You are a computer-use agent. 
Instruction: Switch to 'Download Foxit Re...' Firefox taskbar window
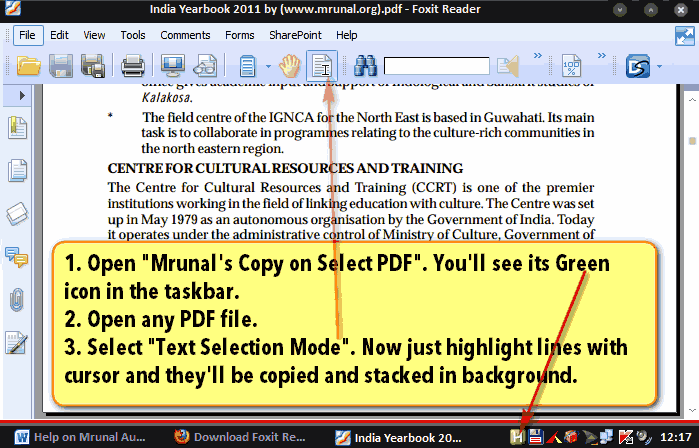tap(240, 437)
